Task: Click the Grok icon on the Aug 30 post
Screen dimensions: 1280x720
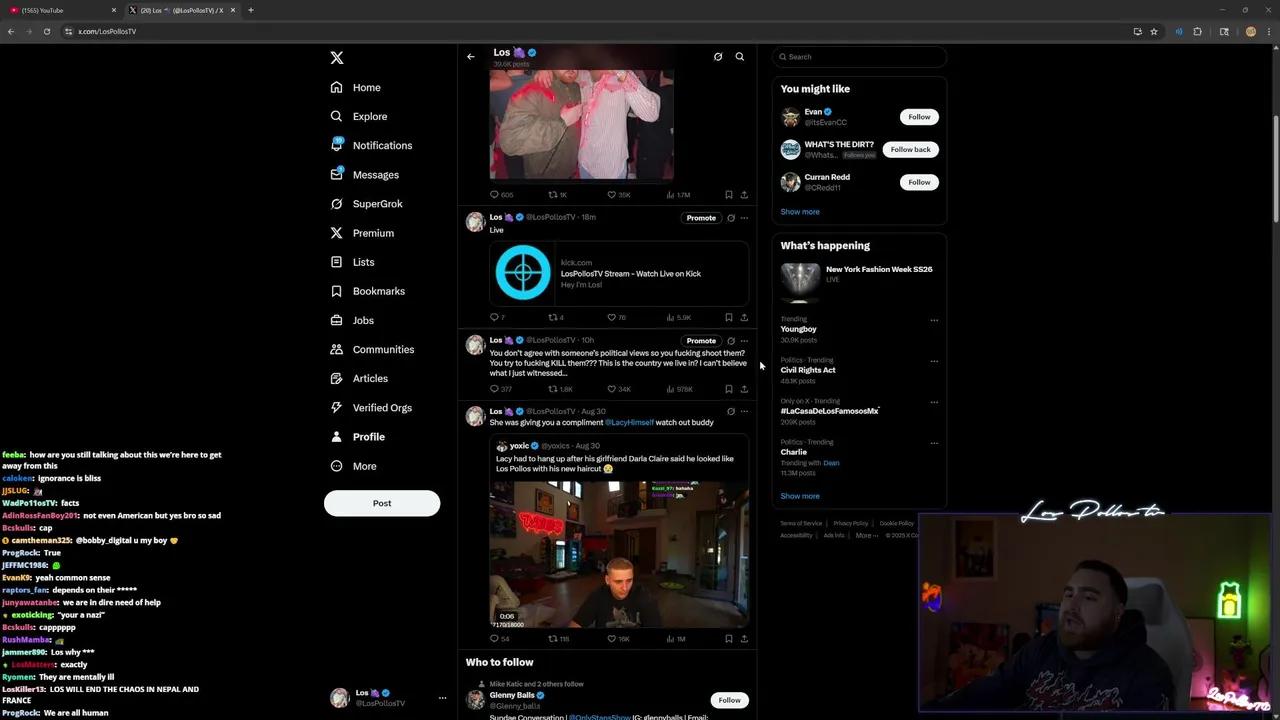Action: pos(731,412)
